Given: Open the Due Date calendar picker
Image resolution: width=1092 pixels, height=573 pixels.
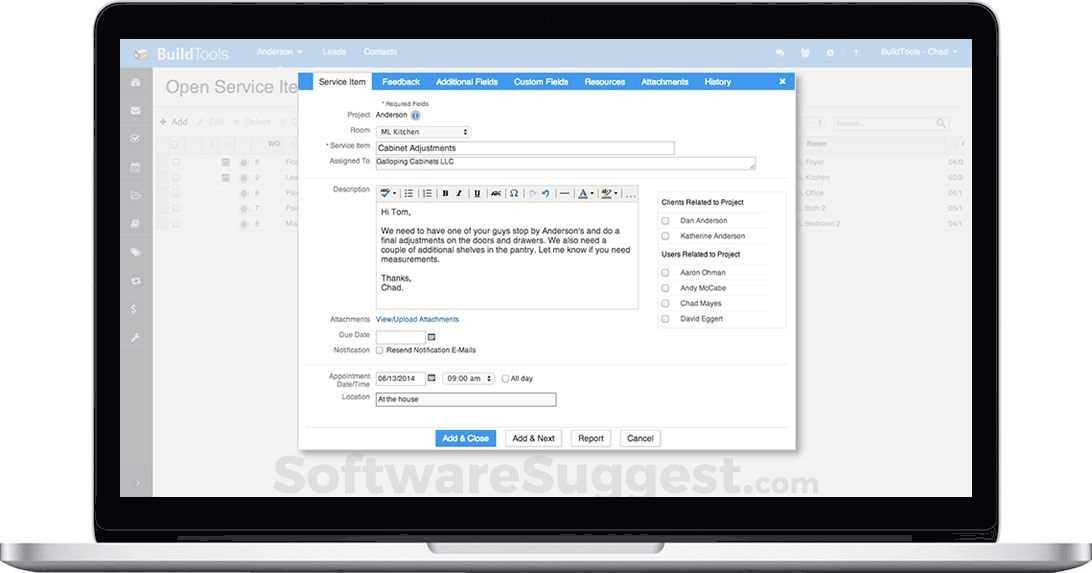Looking at the screenshot, I should 432,337.
